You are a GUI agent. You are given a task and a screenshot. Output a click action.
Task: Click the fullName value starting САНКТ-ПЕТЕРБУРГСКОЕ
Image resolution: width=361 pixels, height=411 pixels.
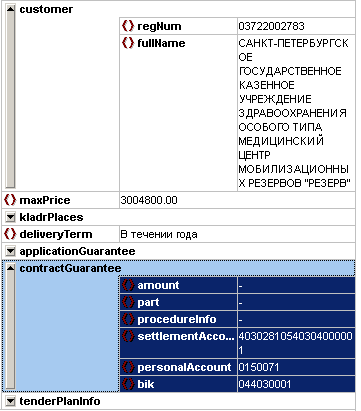click(x=294, y=113)
